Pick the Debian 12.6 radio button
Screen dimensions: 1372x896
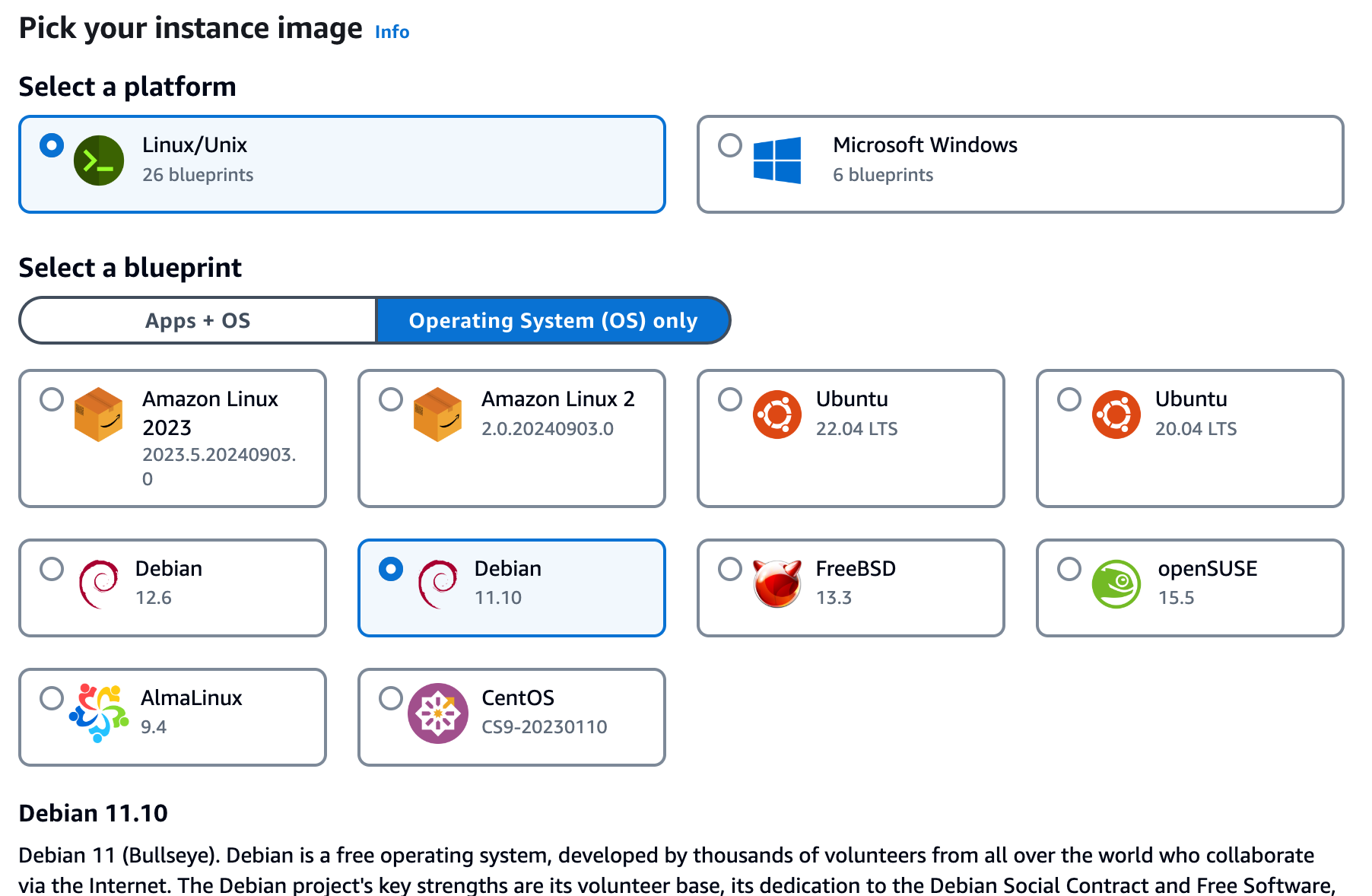pyautogui.click(x=52, y=569)
